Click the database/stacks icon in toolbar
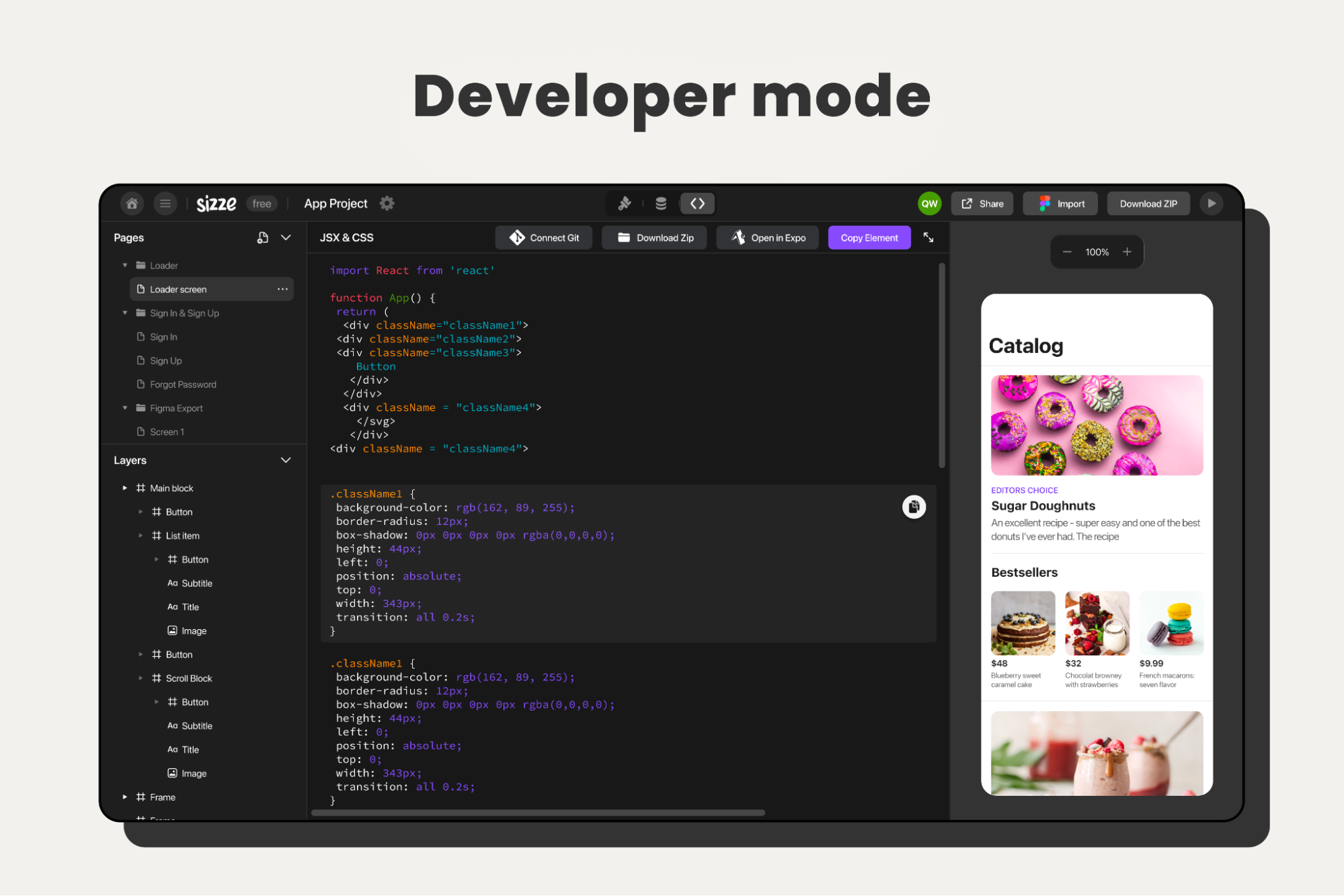This screenshot has height=896, width=1344. 661,203
